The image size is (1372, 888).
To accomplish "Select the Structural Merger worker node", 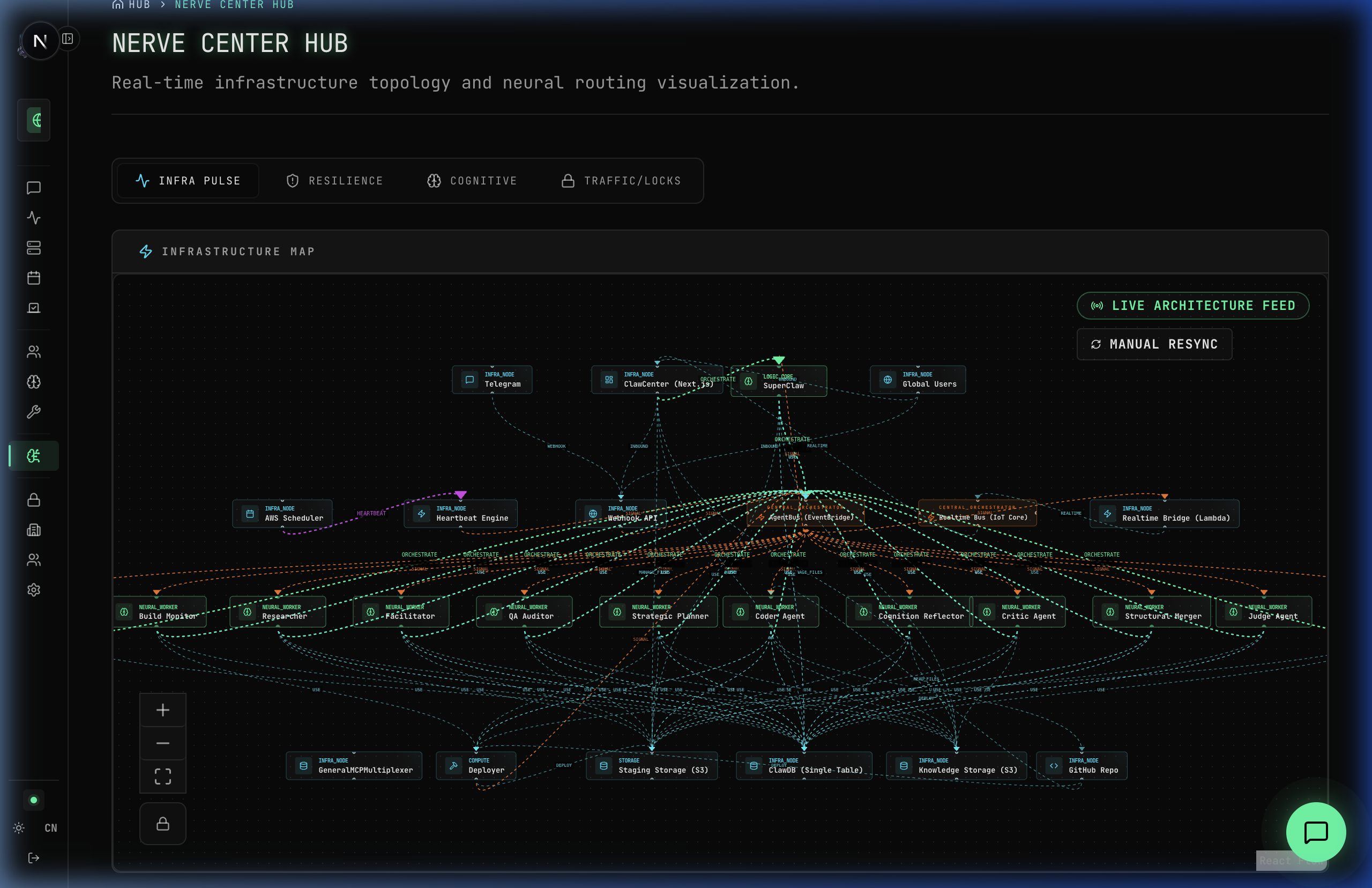I will pos(1151,612).
